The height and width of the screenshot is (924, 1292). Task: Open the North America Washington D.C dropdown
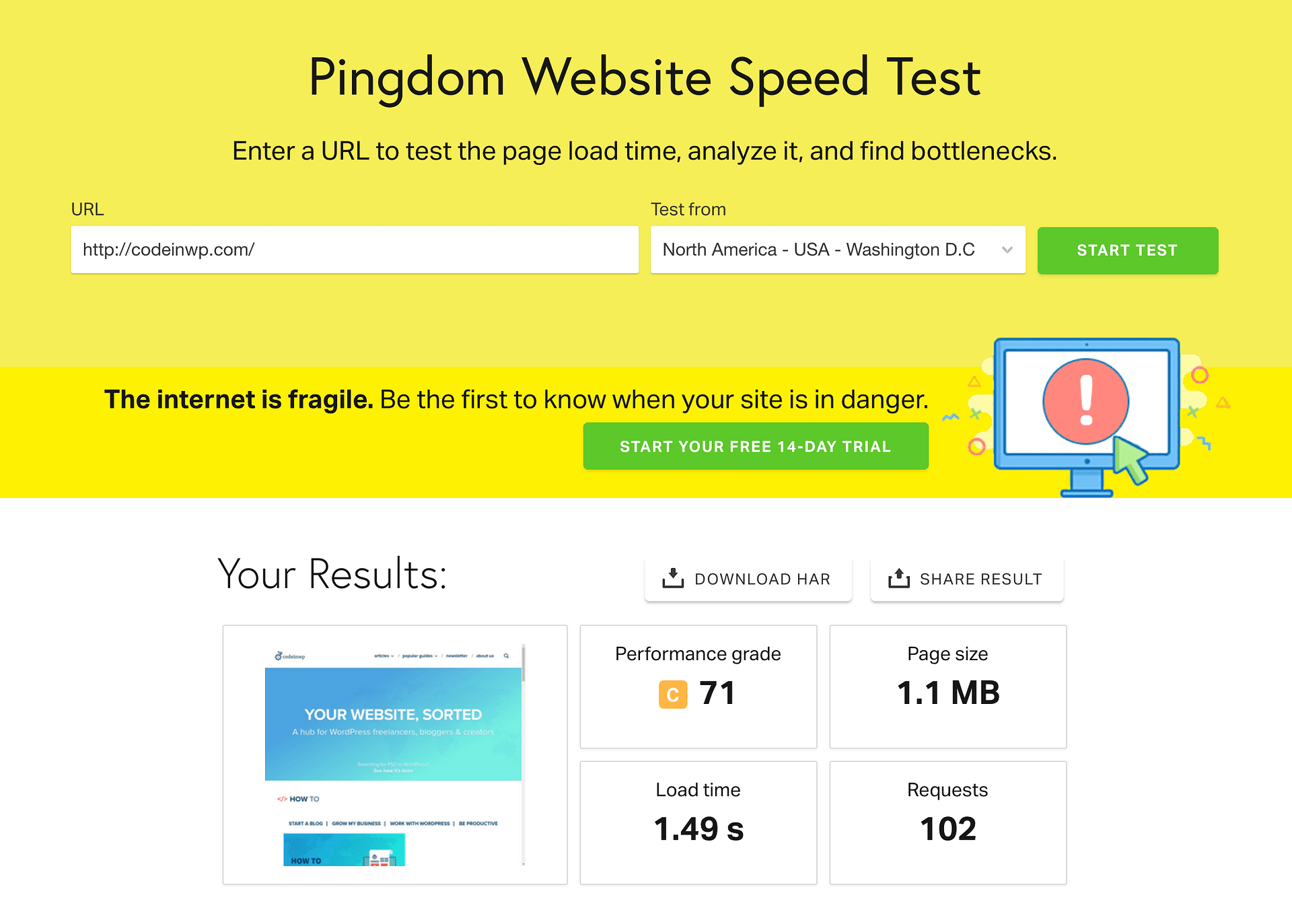(x=838, y=250)
